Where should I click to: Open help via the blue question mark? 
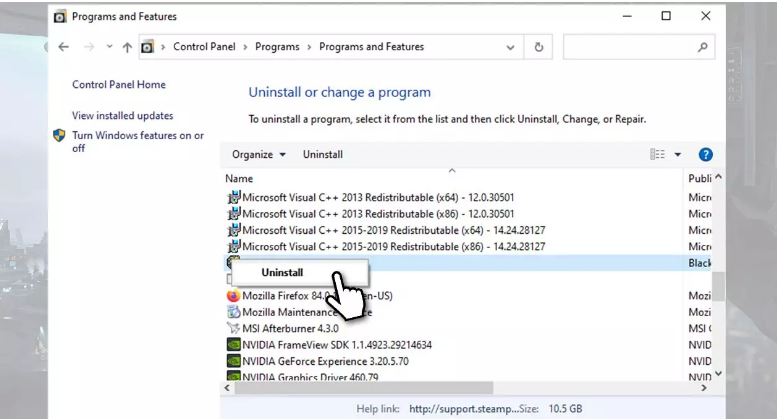point(705,154)
